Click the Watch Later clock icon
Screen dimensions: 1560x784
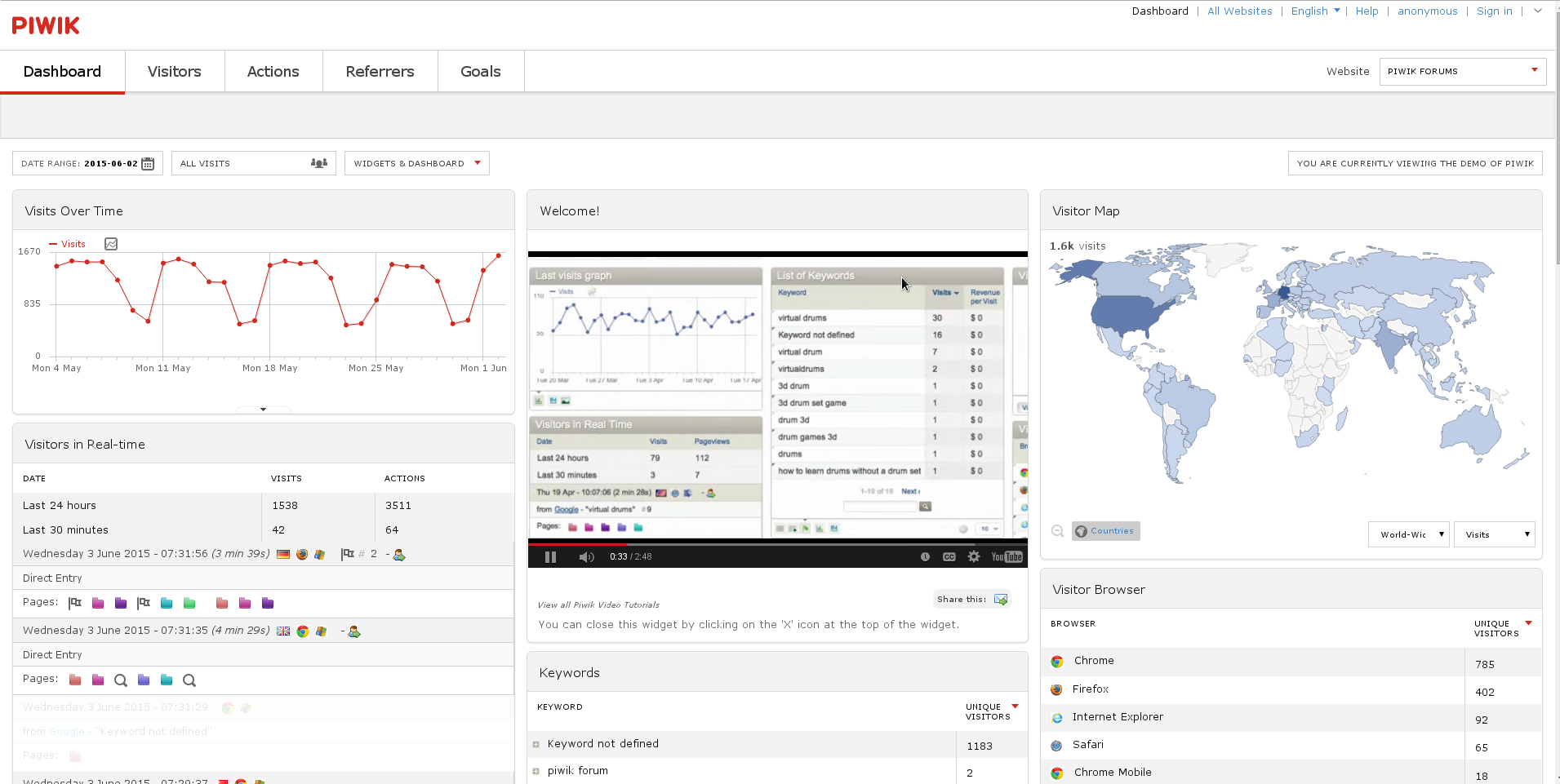(925, 557)
